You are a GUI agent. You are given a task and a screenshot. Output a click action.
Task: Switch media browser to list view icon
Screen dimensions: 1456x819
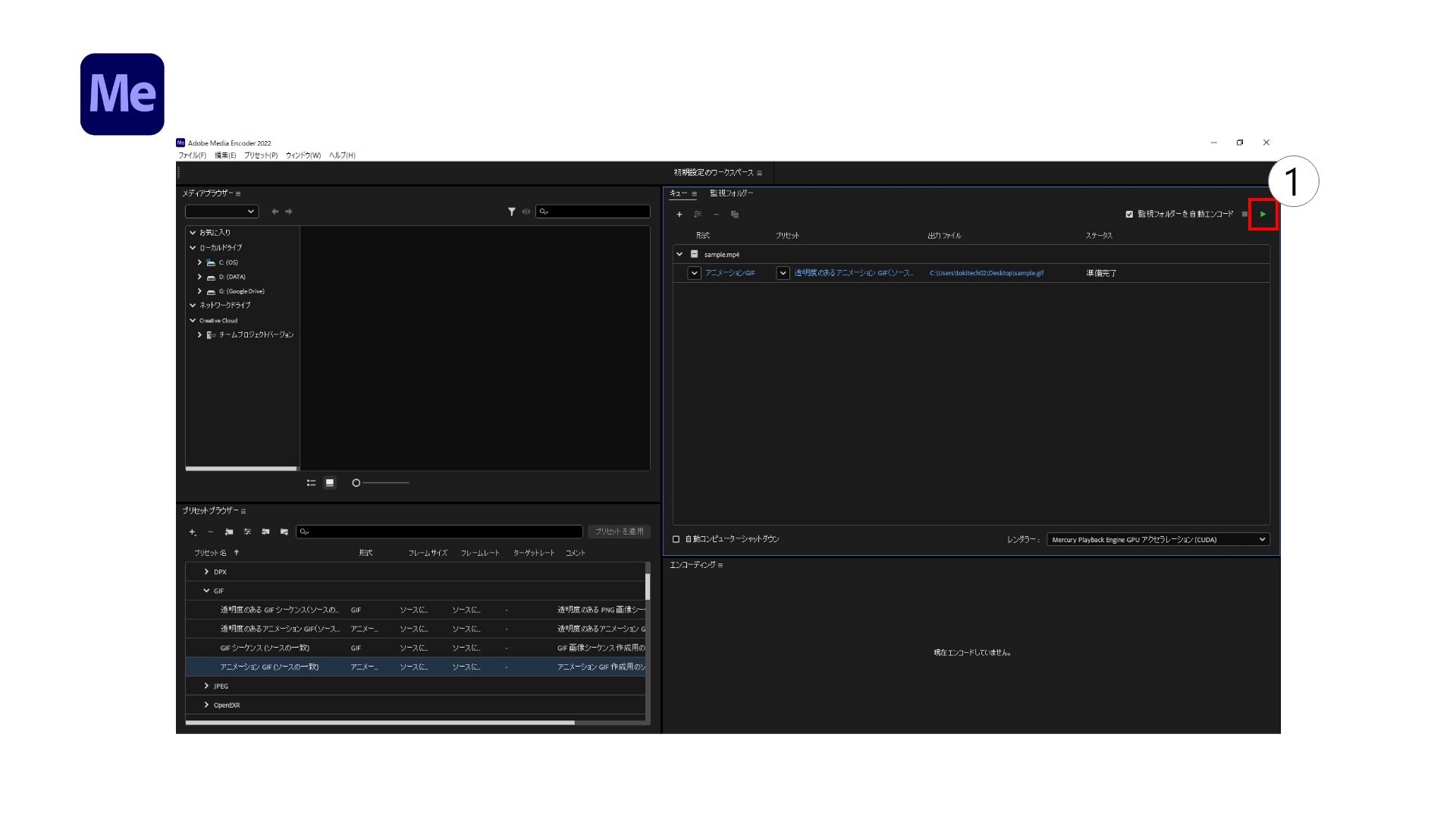[x=311, y=482]
